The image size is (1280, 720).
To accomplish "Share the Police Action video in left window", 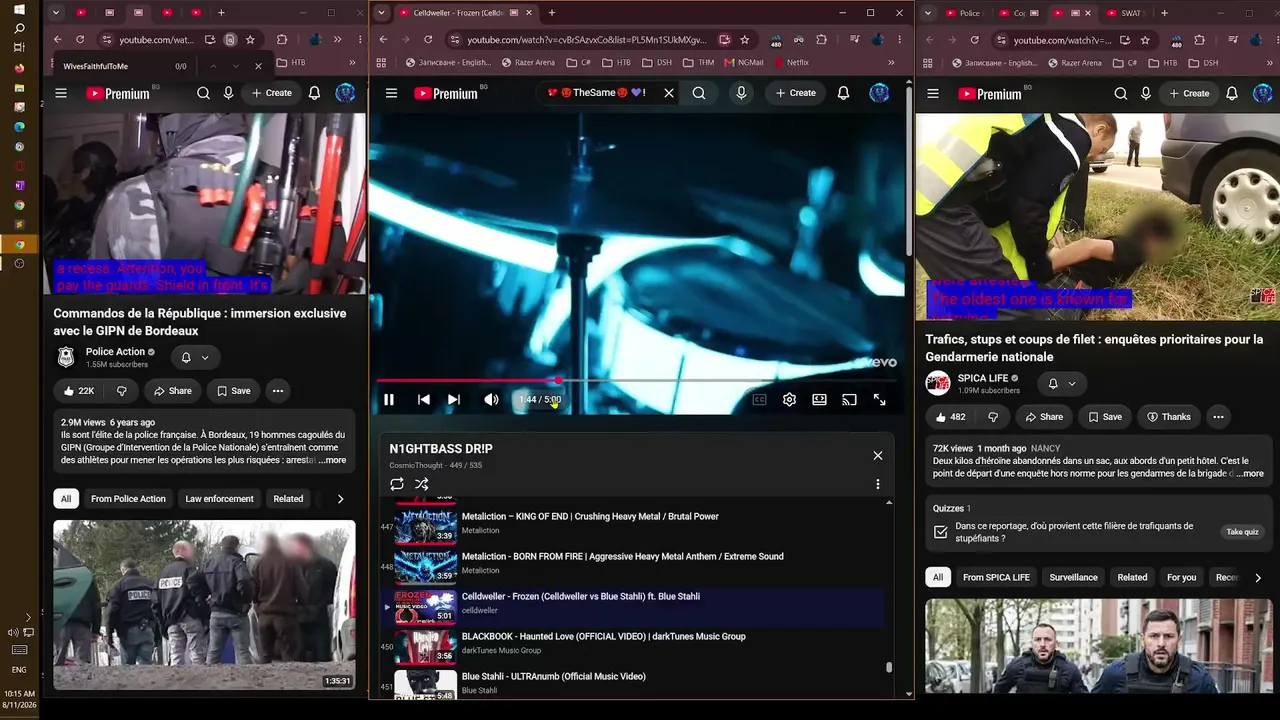I will (172, 391).
